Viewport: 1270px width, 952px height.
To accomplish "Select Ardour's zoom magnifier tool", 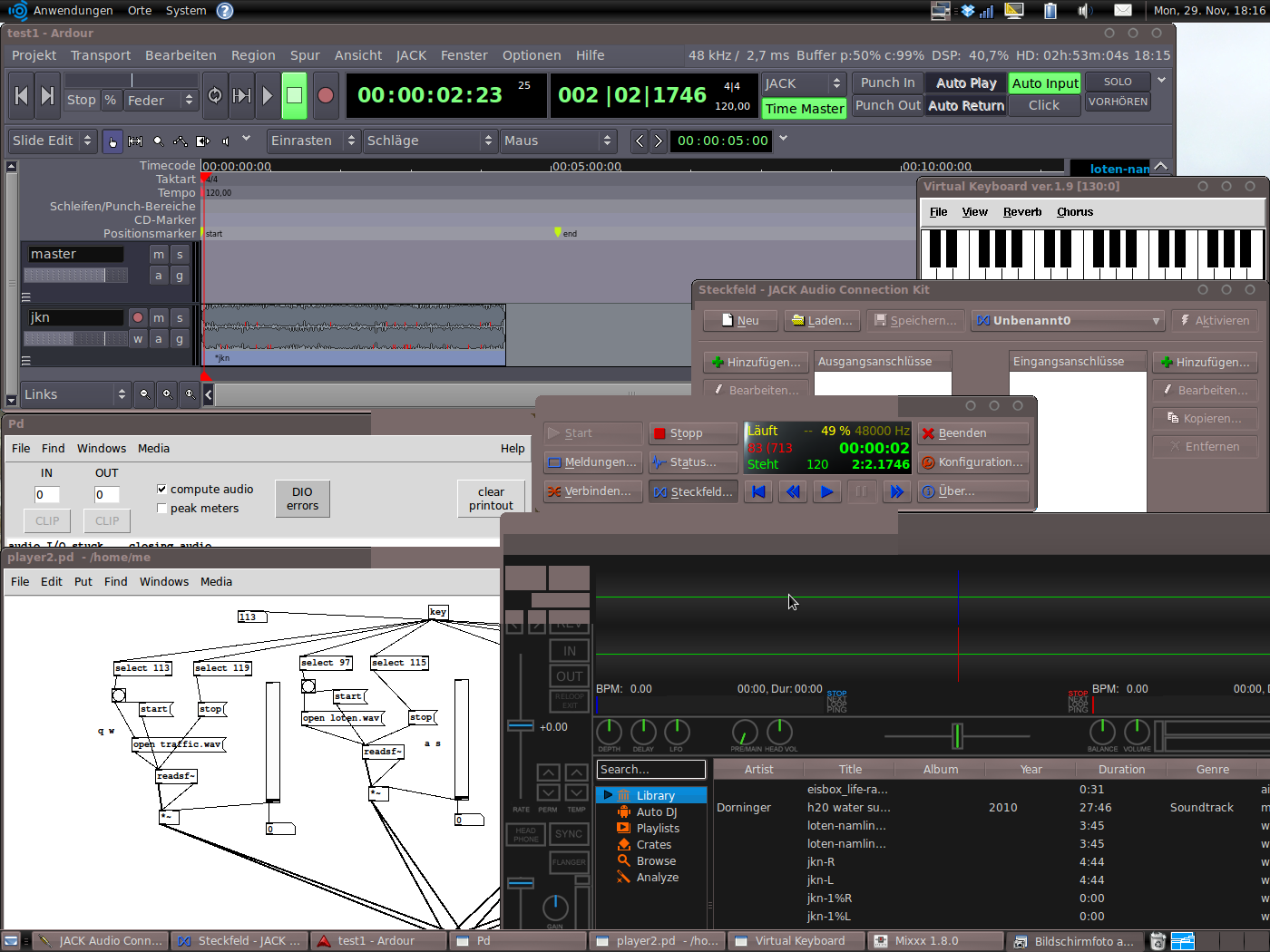I will [x=158, y=141].
